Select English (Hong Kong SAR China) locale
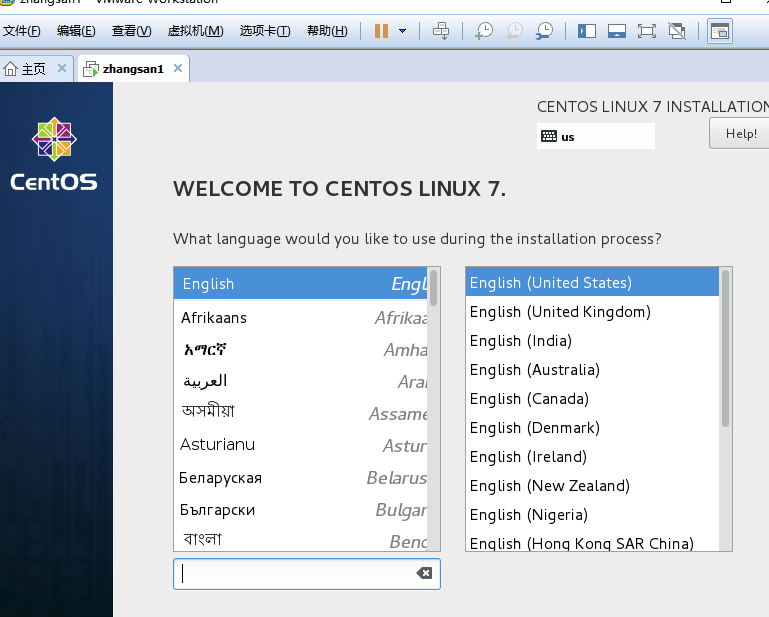This screenshot has width=769, height=617. click(x=592, y=541)
